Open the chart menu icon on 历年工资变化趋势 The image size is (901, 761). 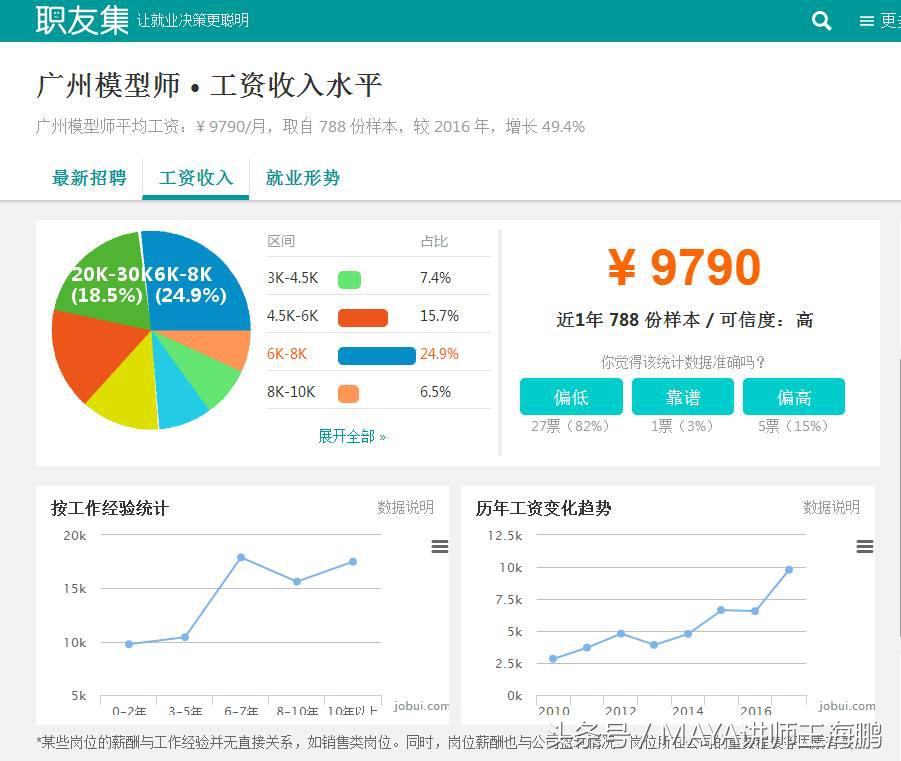[x=864, y=546]
